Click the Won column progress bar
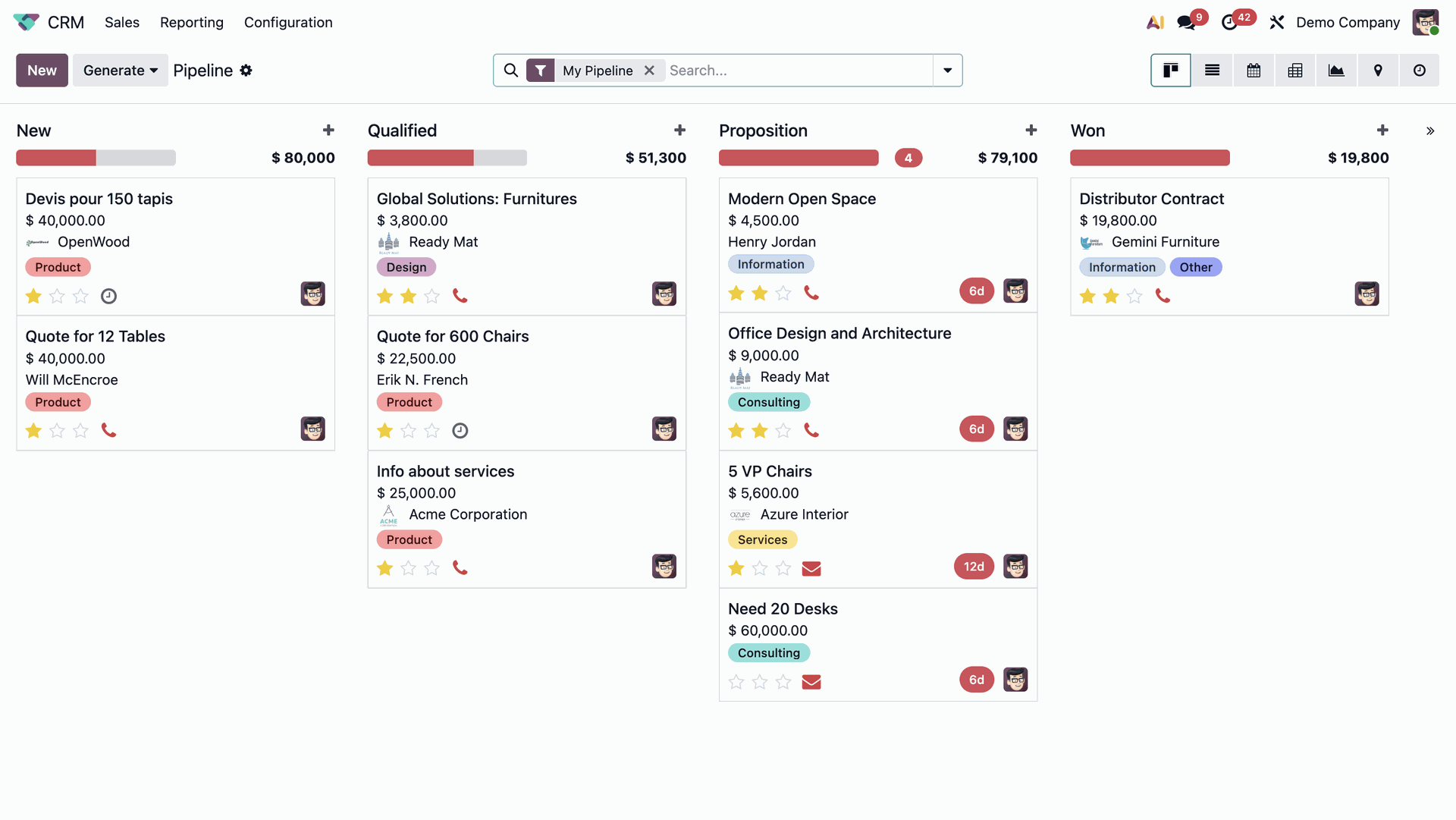 pos(1150,158)
